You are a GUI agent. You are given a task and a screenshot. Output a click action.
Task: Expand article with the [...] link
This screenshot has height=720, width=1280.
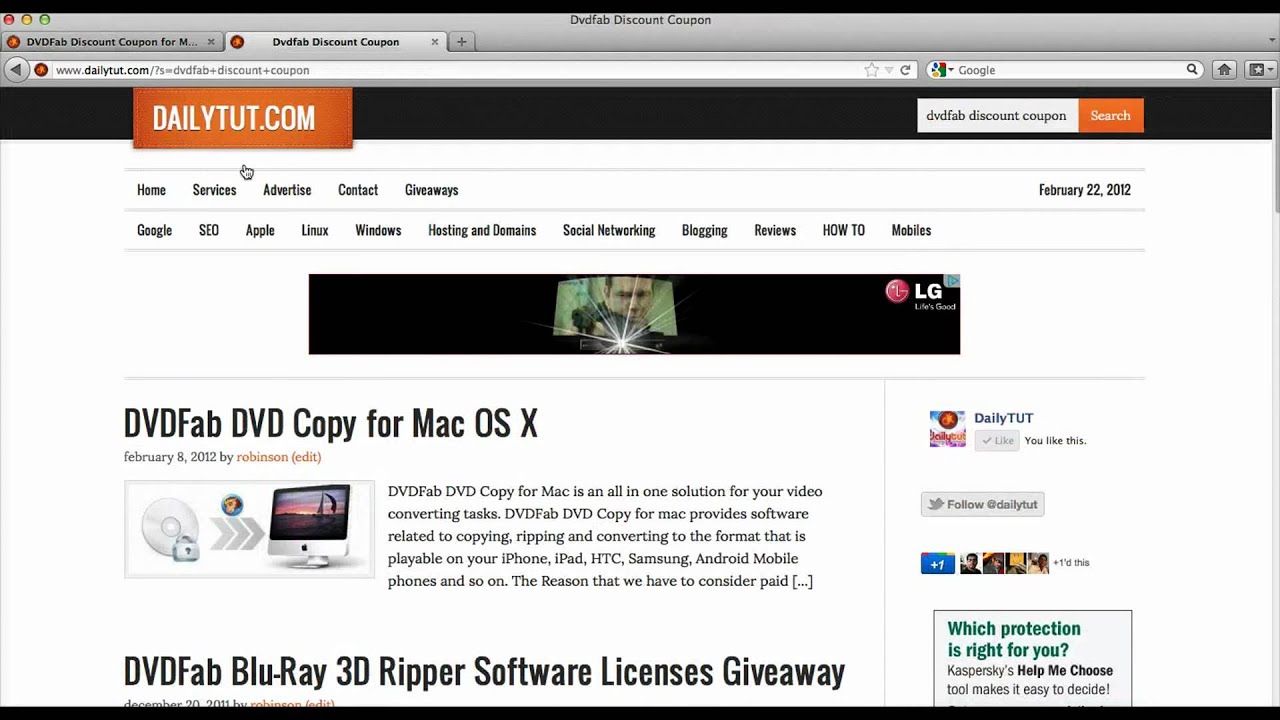[802, 581]
